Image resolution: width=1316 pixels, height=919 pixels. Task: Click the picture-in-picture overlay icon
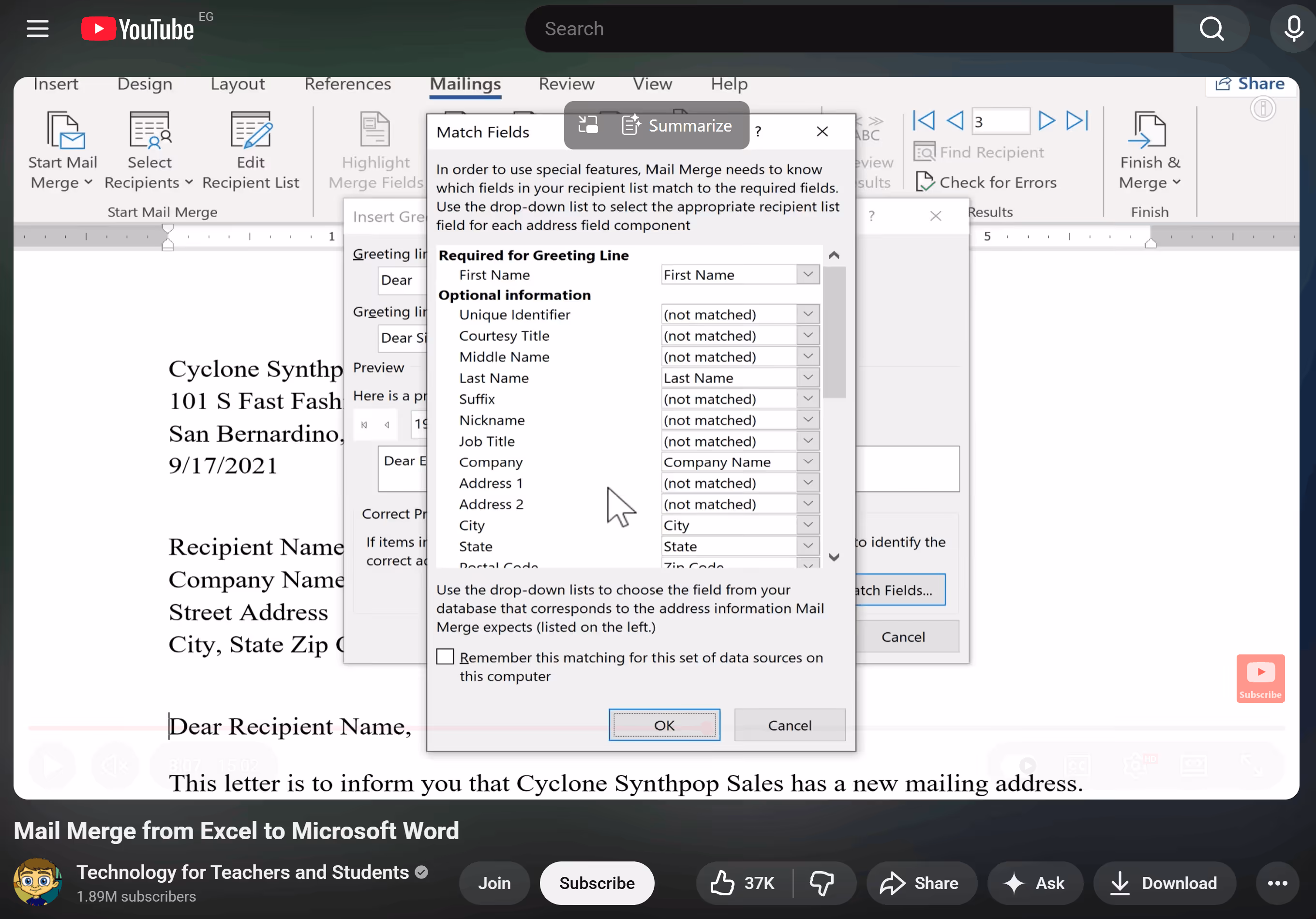[587, 125]
